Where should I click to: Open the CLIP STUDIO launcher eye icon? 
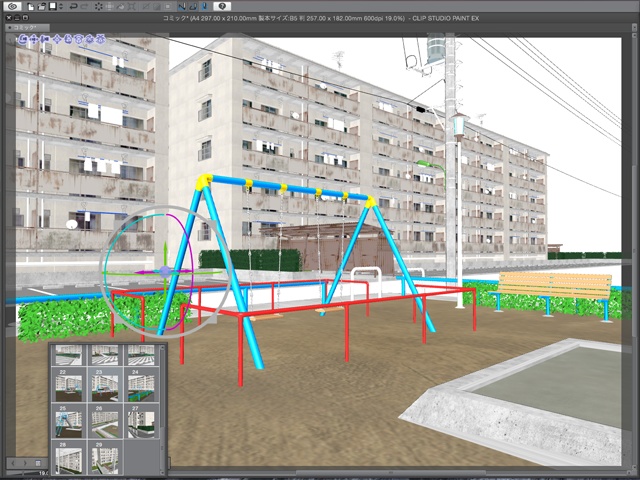tap(13, 7)
